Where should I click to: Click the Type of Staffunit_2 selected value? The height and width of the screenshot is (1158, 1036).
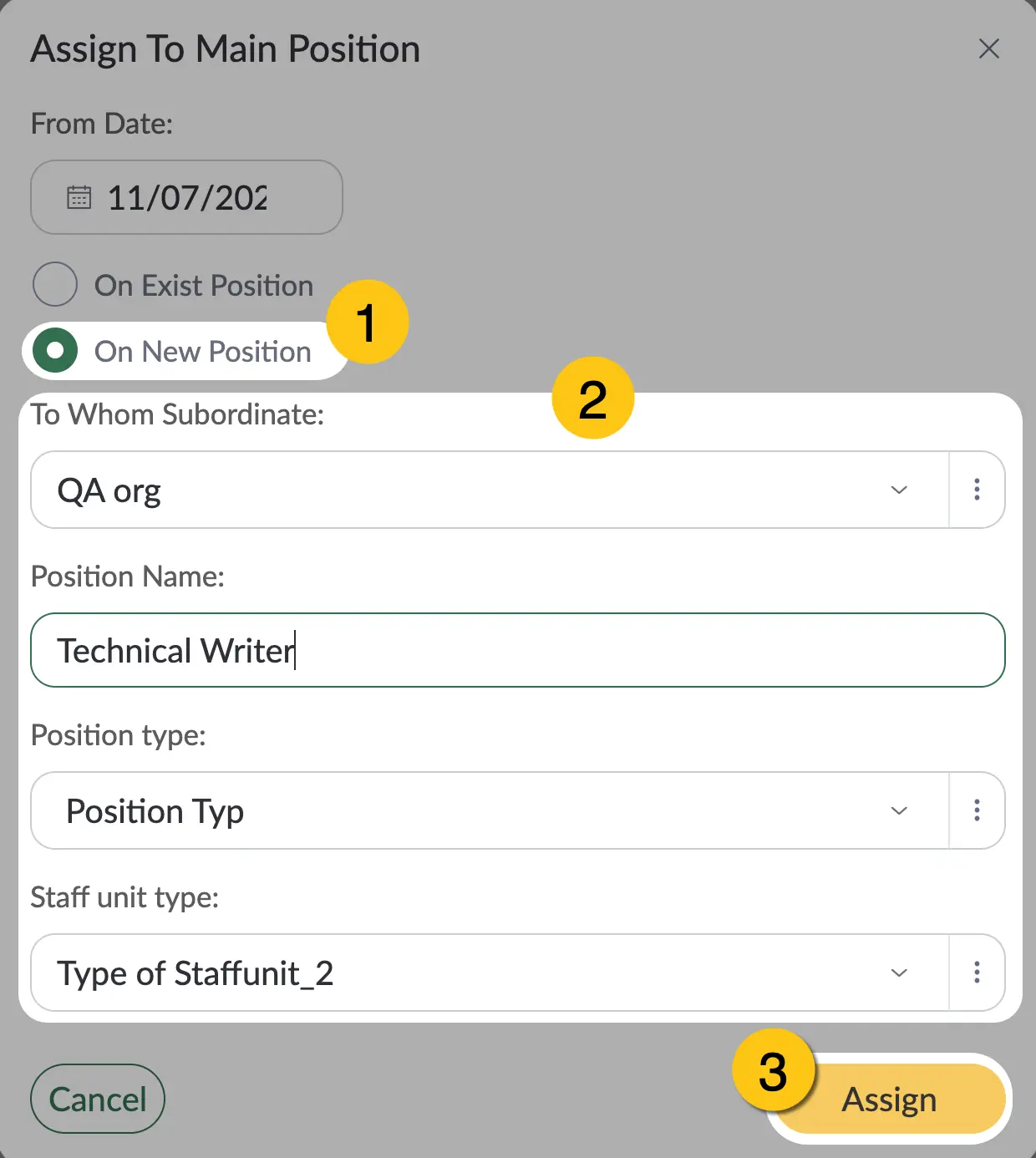click(x=196, y=973)
